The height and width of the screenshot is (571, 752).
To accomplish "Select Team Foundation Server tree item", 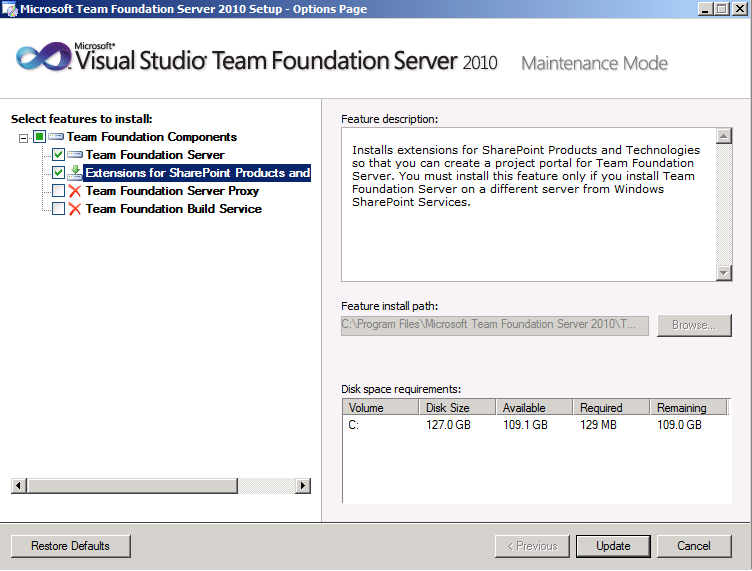I will (155, 155).
